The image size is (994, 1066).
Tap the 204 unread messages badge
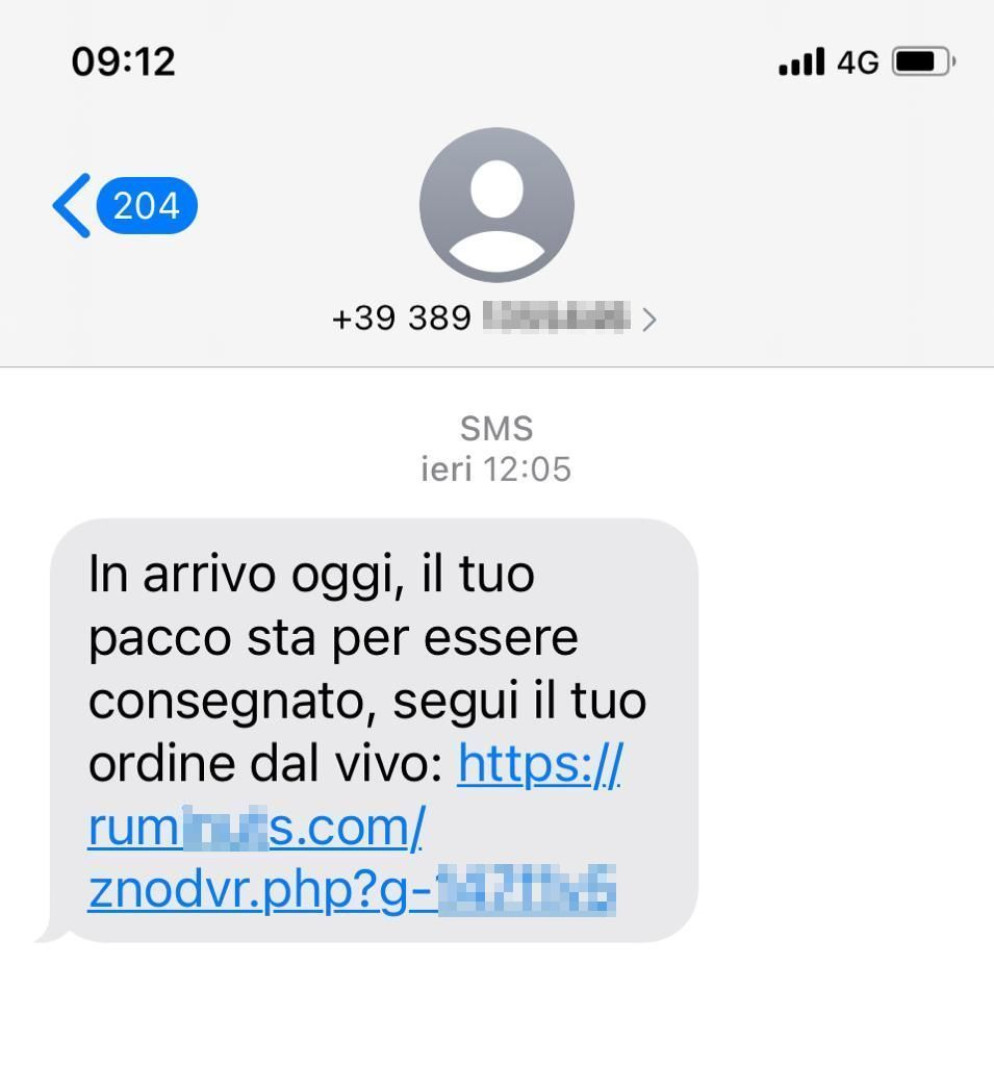point(147,205)
